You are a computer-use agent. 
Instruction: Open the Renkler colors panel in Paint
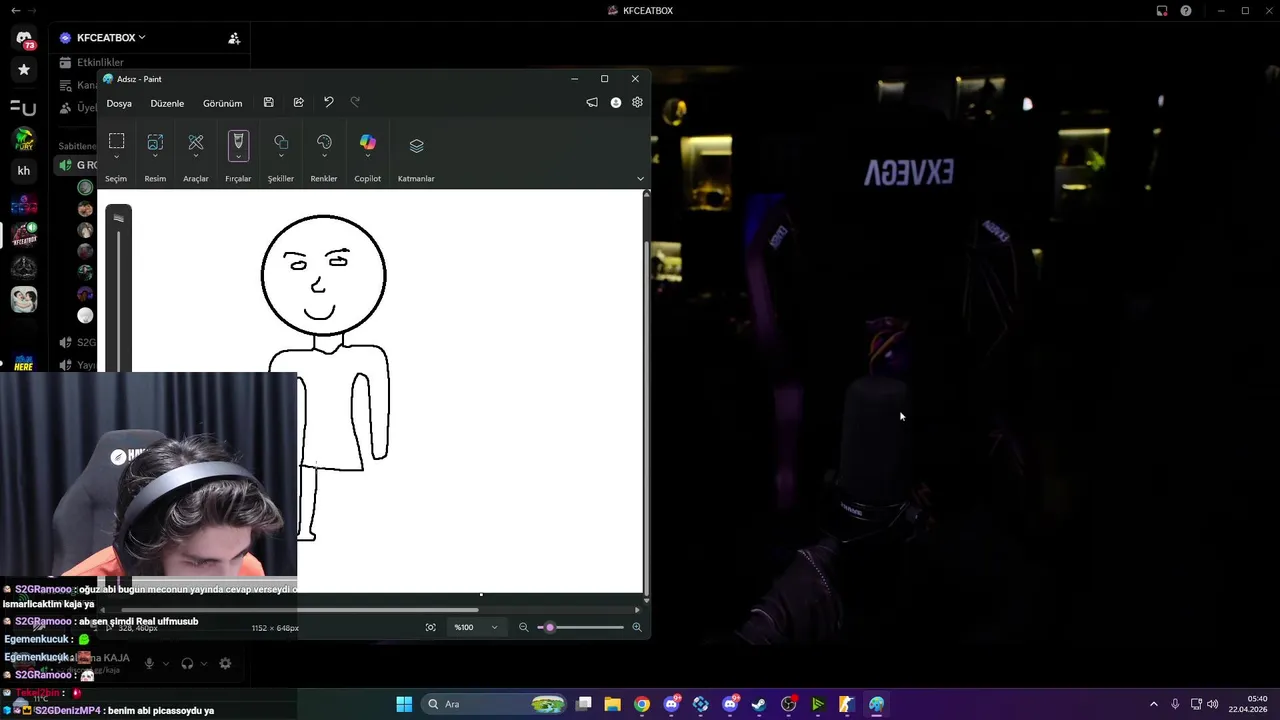[x=324, y=142]
